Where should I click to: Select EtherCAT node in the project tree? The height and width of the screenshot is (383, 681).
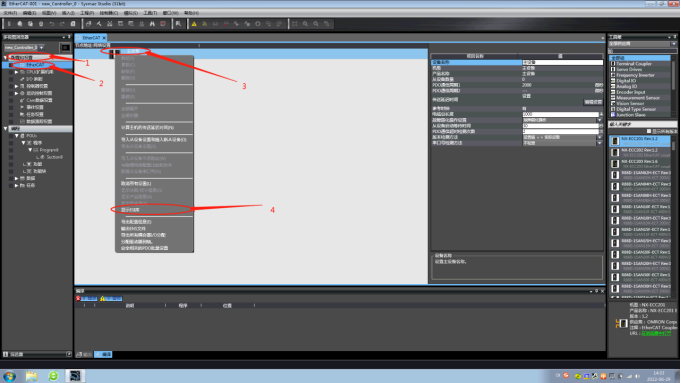point(36,65)
